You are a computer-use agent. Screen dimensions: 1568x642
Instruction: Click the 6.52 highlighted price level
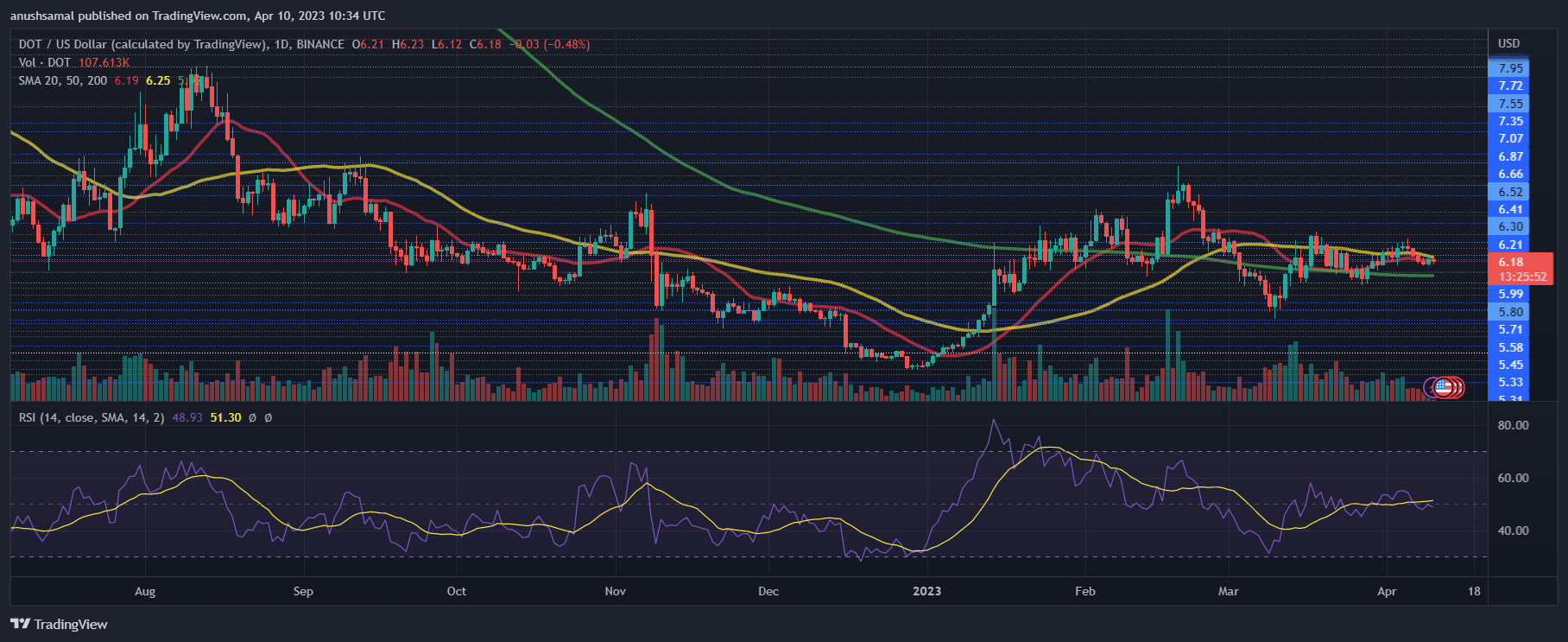[1510, 192]
